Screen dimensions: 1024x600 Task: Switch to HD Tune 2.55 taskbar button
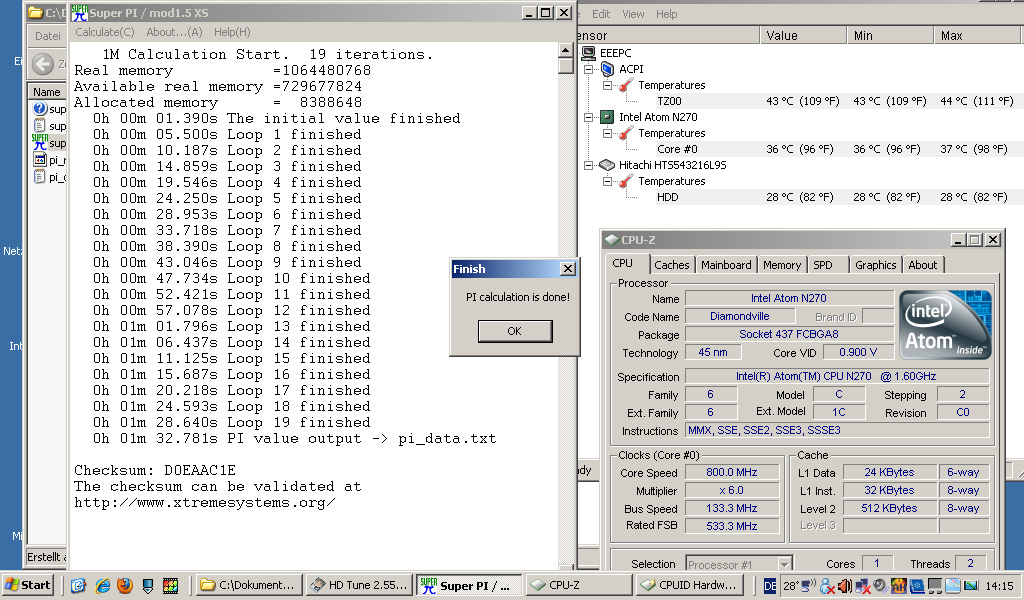pos(359,585)
